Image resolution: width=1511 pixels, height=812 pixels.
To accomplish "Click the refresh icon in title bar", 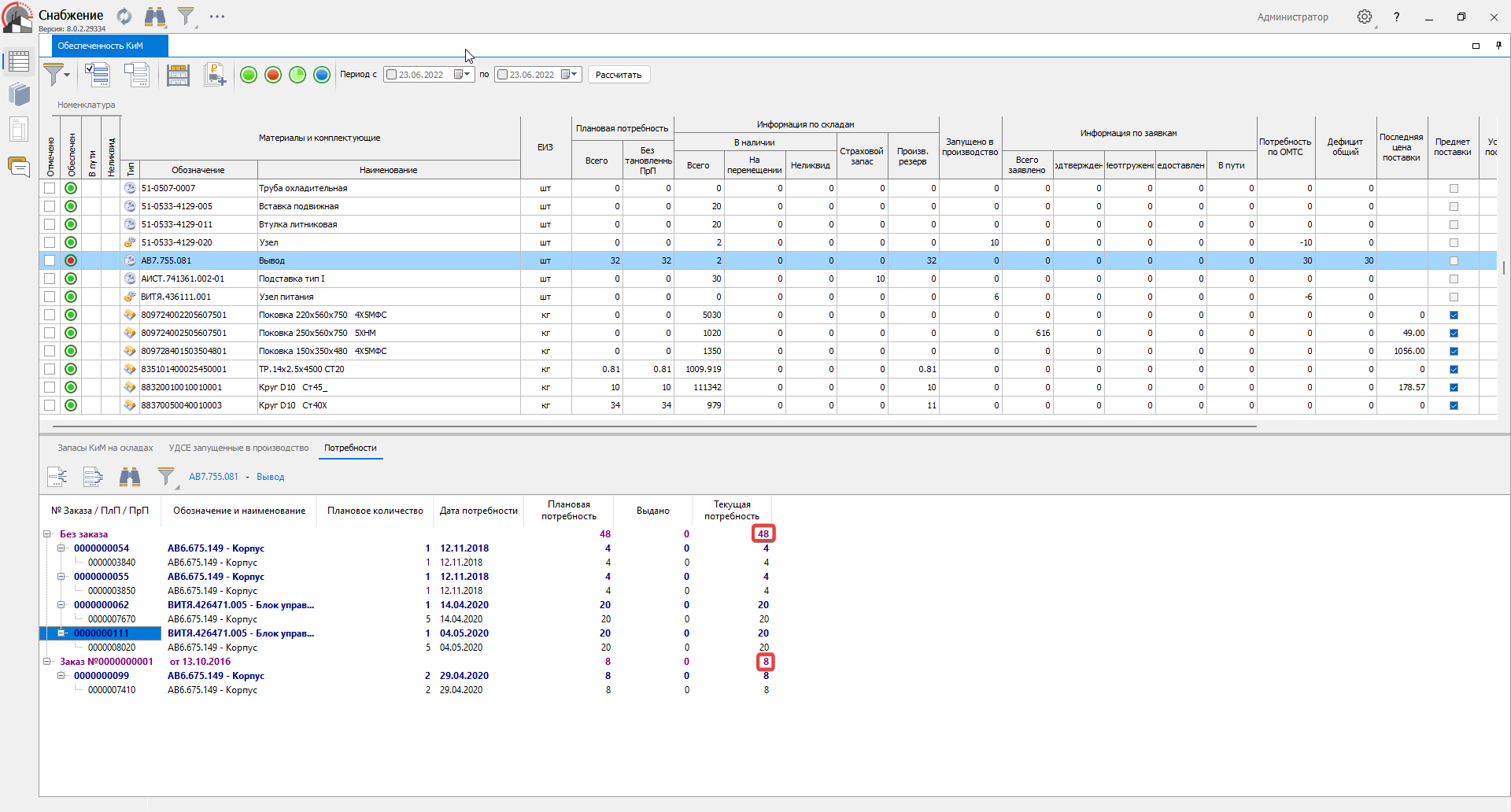I will point(124,16).
